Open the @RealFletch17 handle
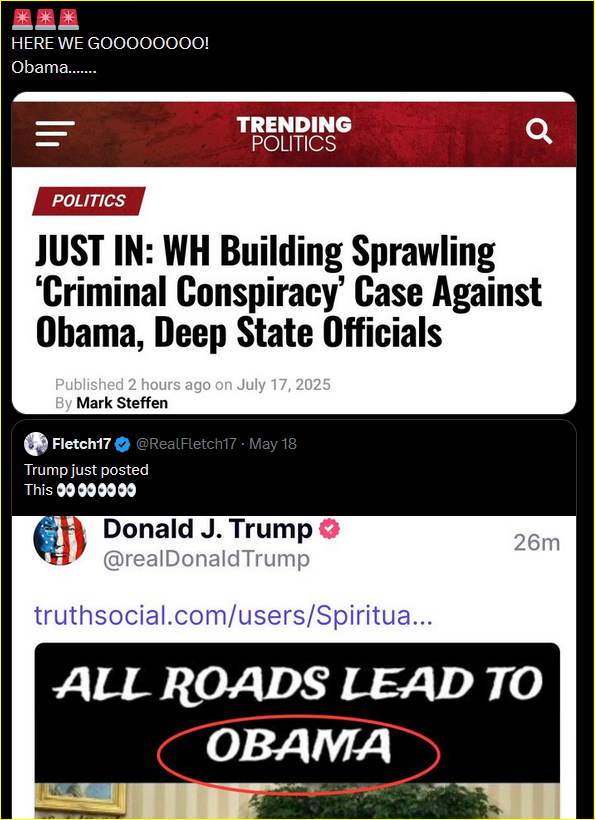595x820 pixels. (x=186, y=445)
